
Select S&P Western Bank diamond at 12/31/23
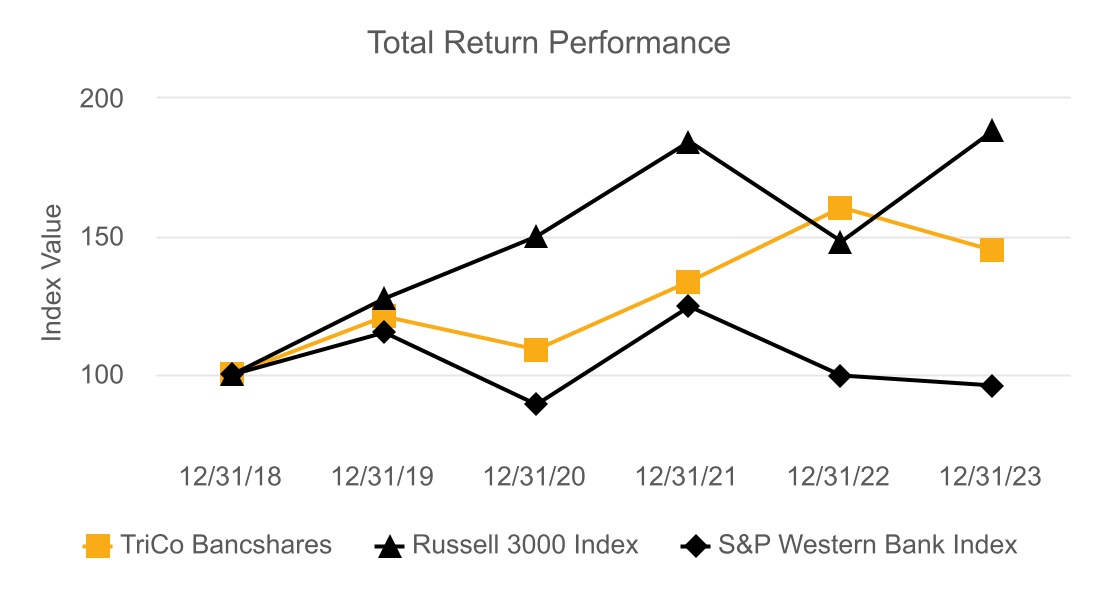992,386
